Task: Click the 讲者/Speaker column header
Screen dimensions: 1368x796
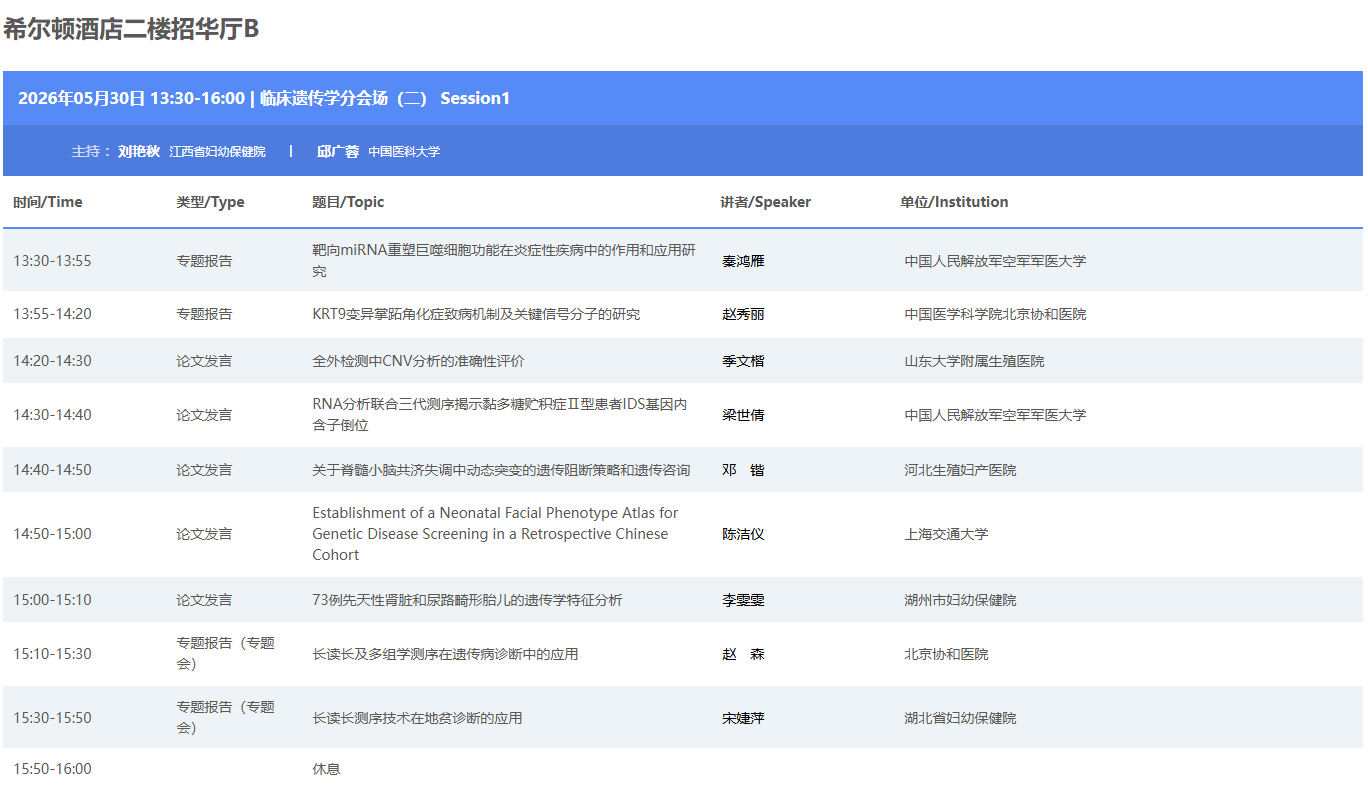Action: (x=765, y=202)
